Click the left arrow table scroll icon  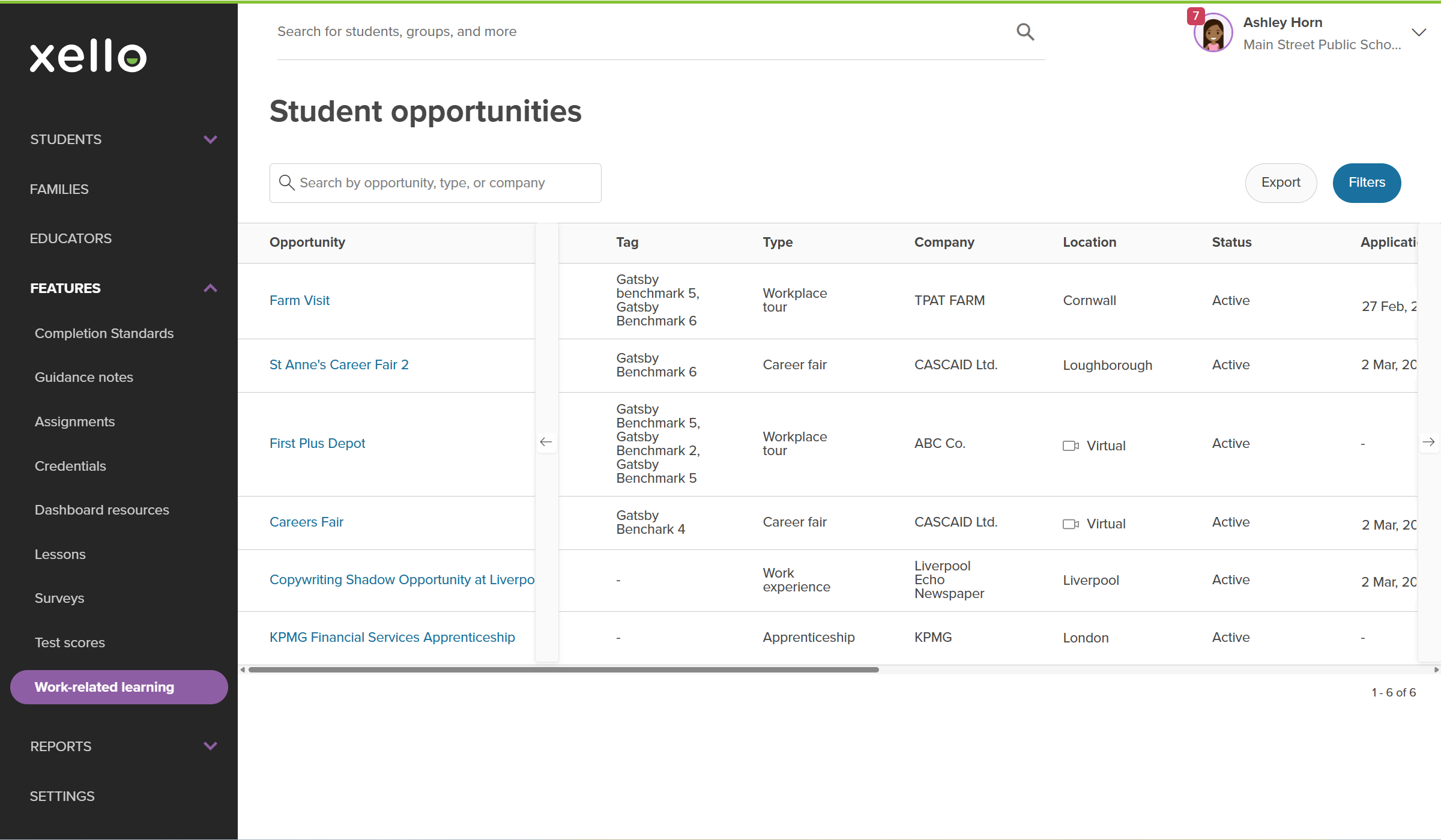pos(546,443)
